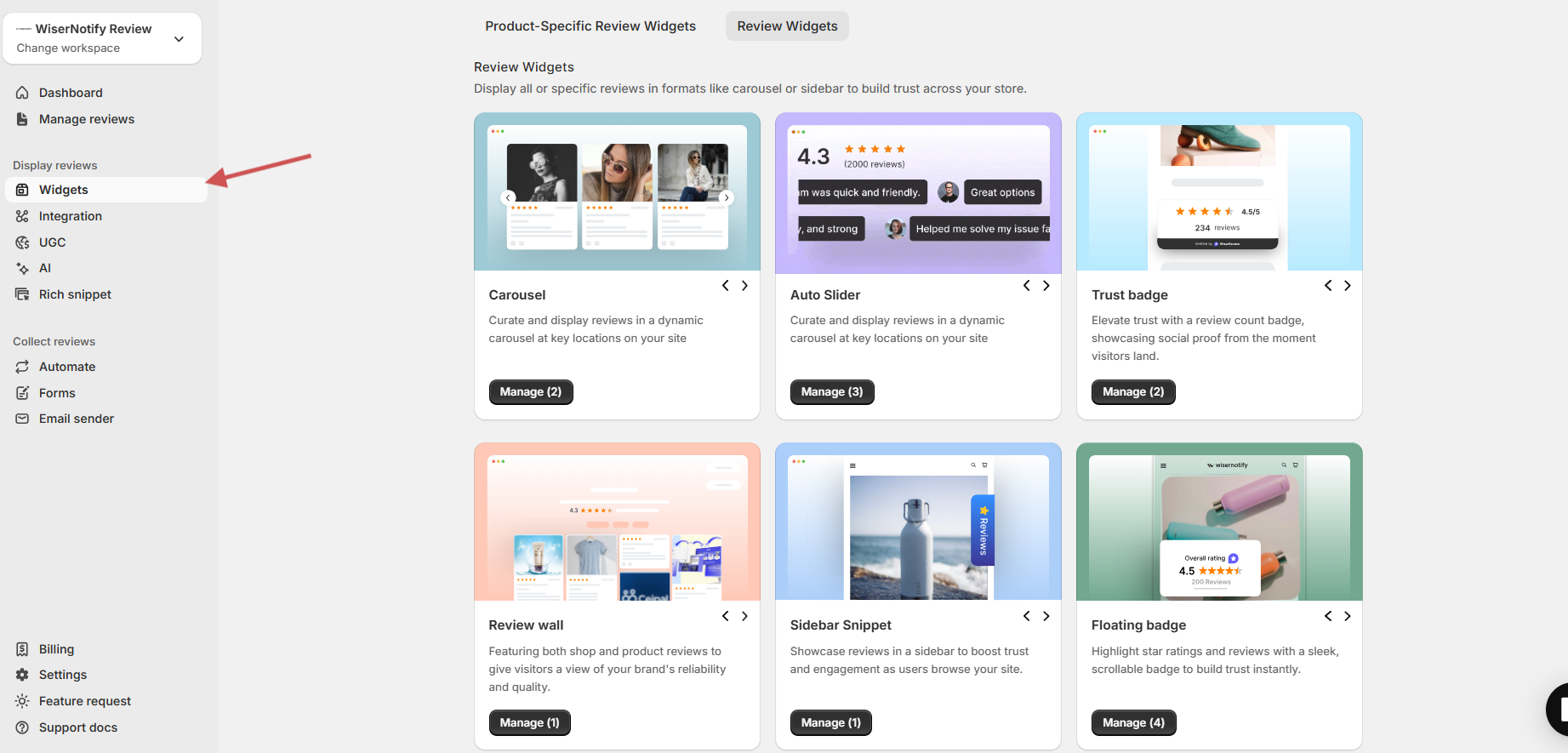Show previous preview on Trust badge card
The width and height of the screenshot is (1568, 753).
coord(1328,286)
